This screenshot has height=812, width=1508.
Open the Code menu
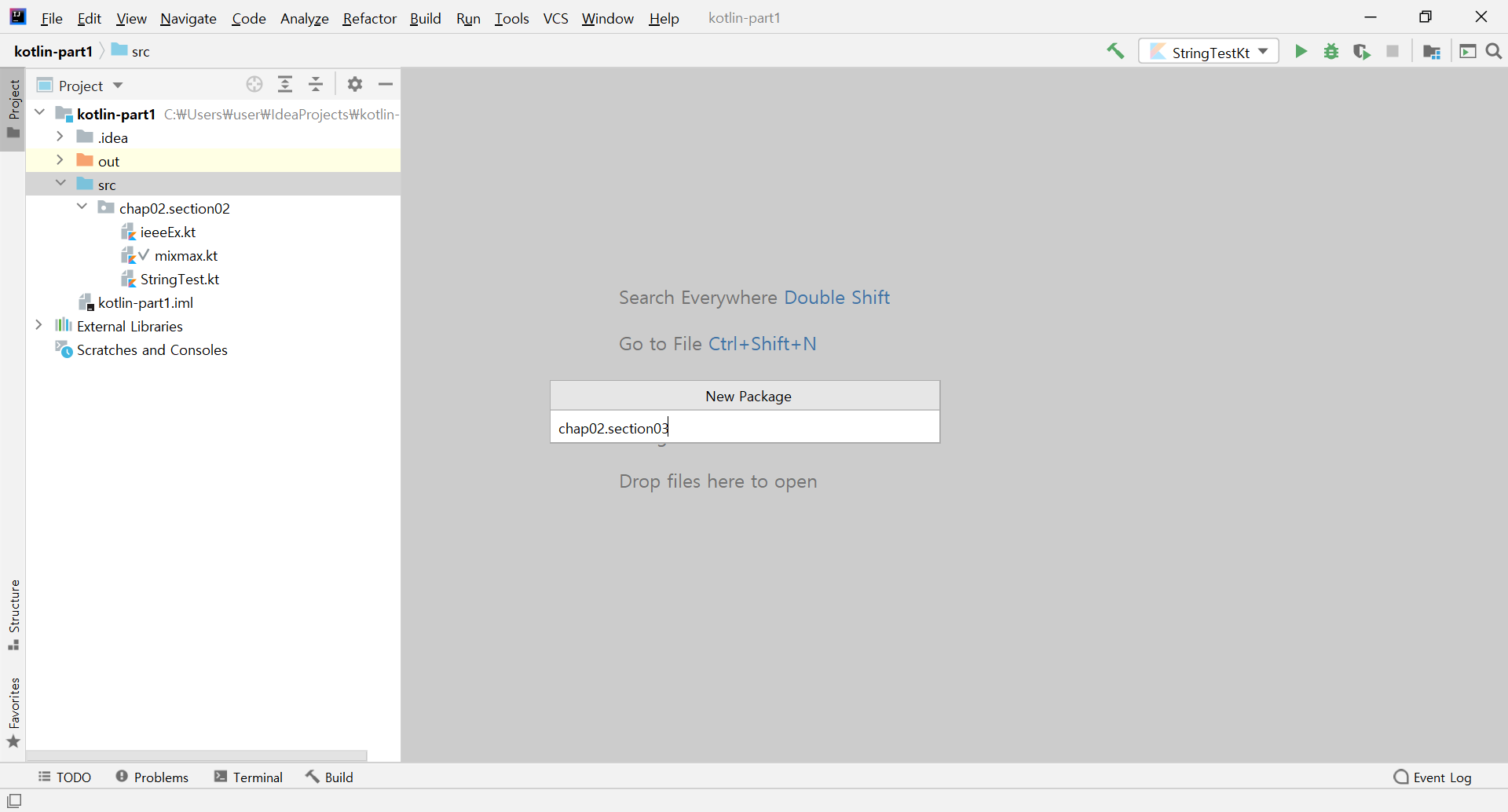coord(249,18)
